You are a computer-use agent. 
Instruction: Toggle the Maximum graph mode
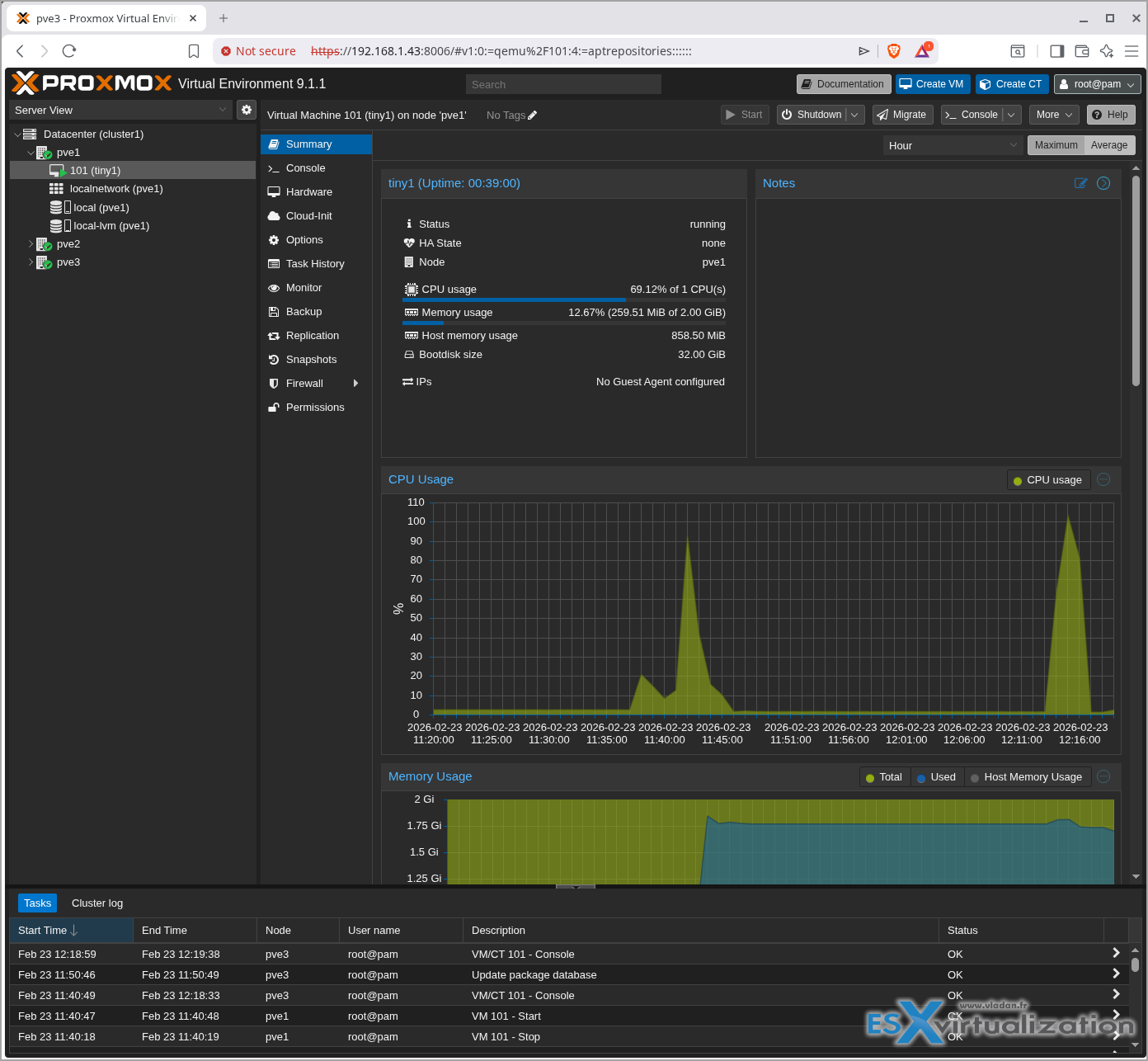click(x=1056, y=145)
